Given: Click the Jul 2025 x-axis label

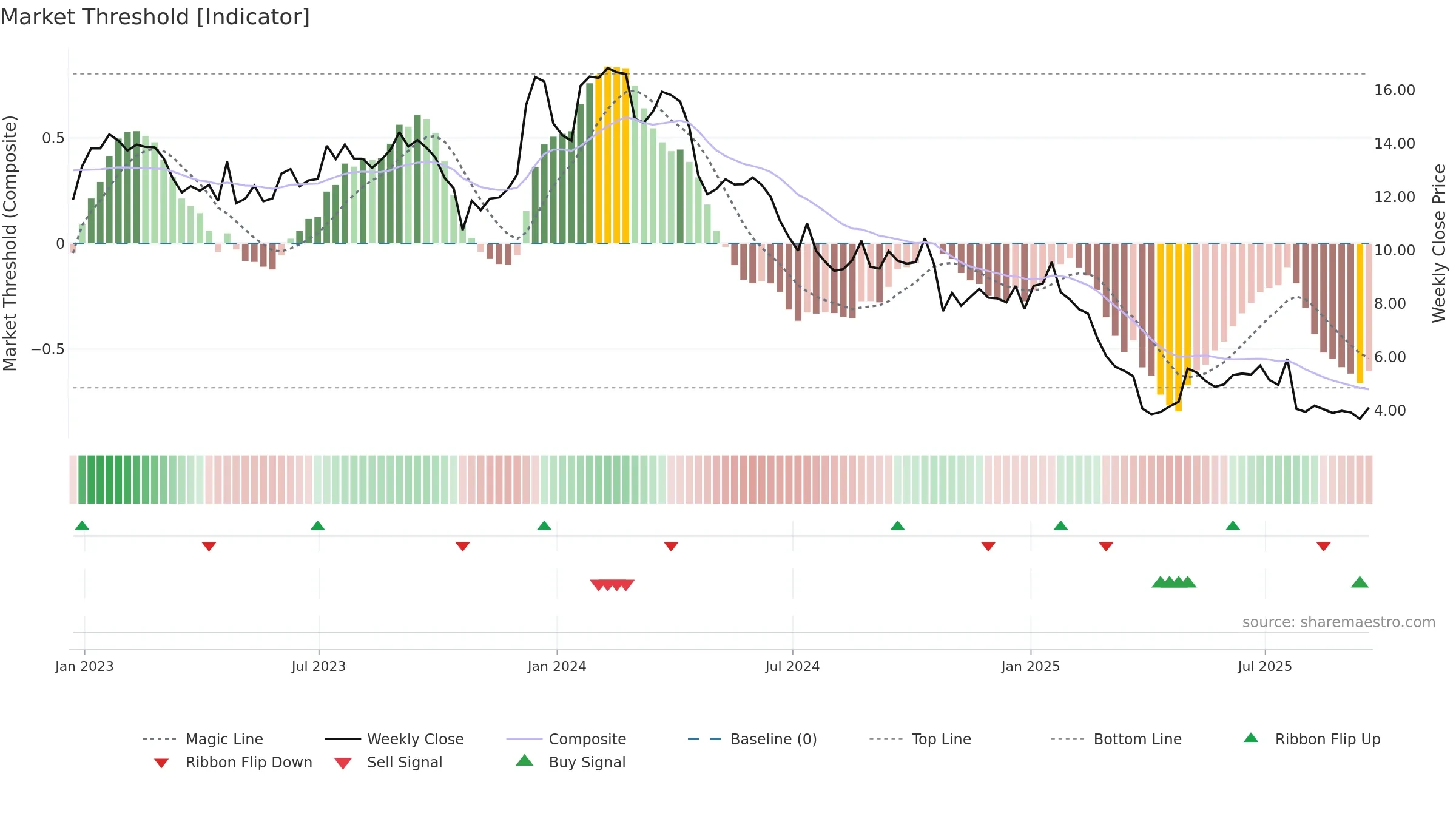Looking at the screenshot, I should coord(1265,667).
